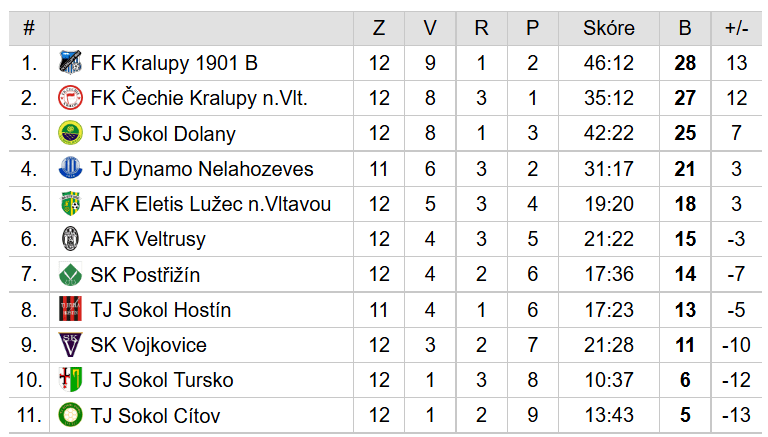Click the Skóre column header
768x437 pixels.
point(609,28)
